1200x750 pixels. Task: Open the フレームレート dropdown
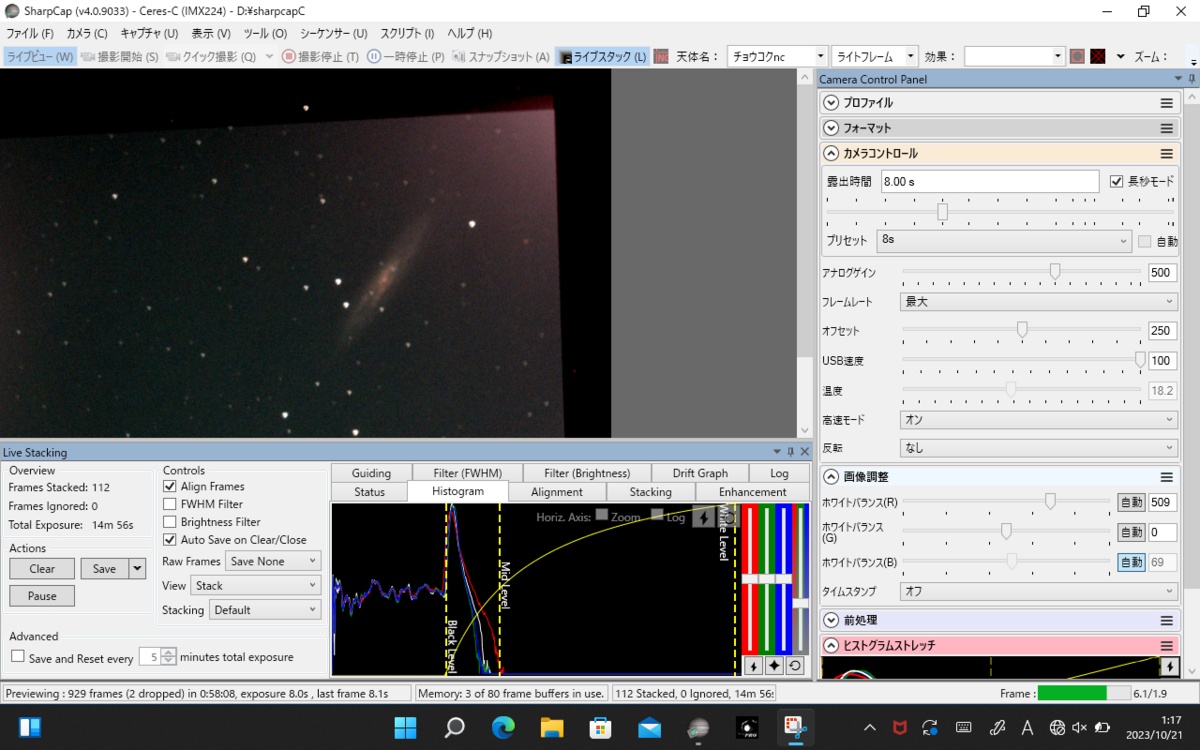(1038, 301)
